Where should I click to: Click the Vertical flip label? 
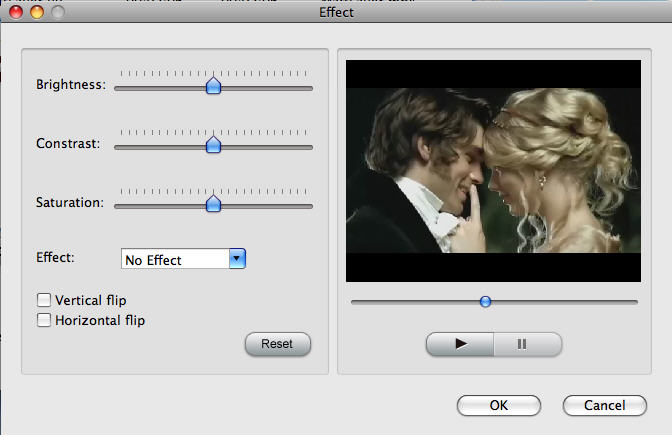91,300
